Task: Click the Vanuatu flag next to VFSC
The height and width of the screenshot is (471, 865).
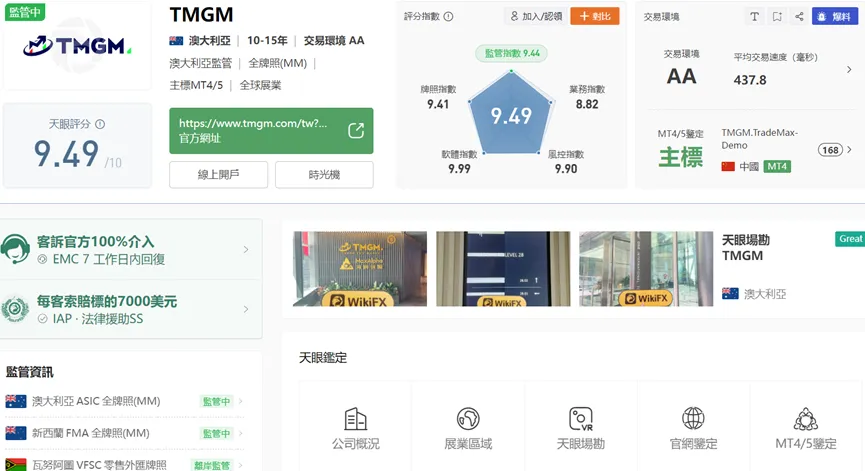Action: pyautogui.click(x=15, y=464)
